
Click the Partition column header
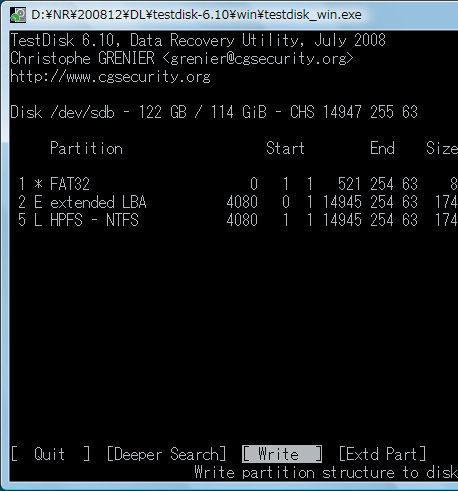[86, 148]
